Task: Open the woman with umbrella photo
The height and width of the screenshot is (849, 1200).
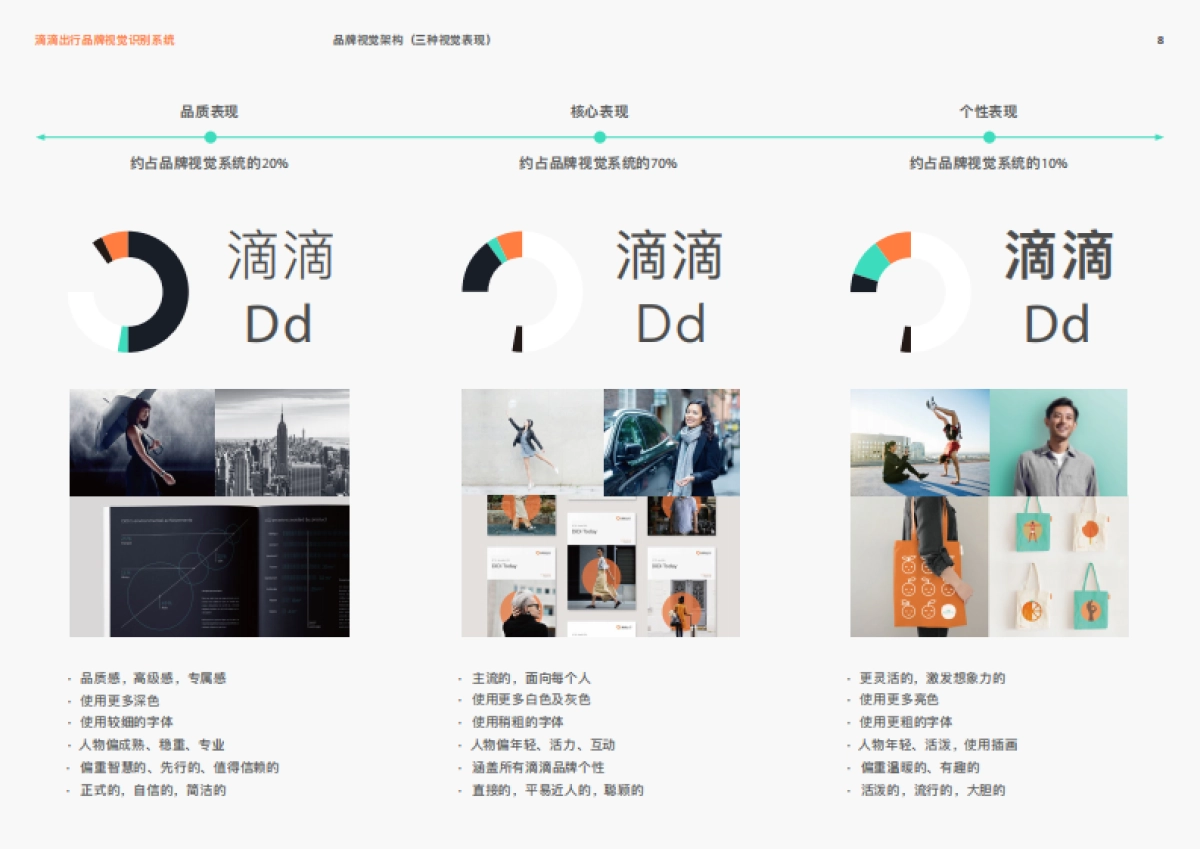Action: (x=142, y=442)
